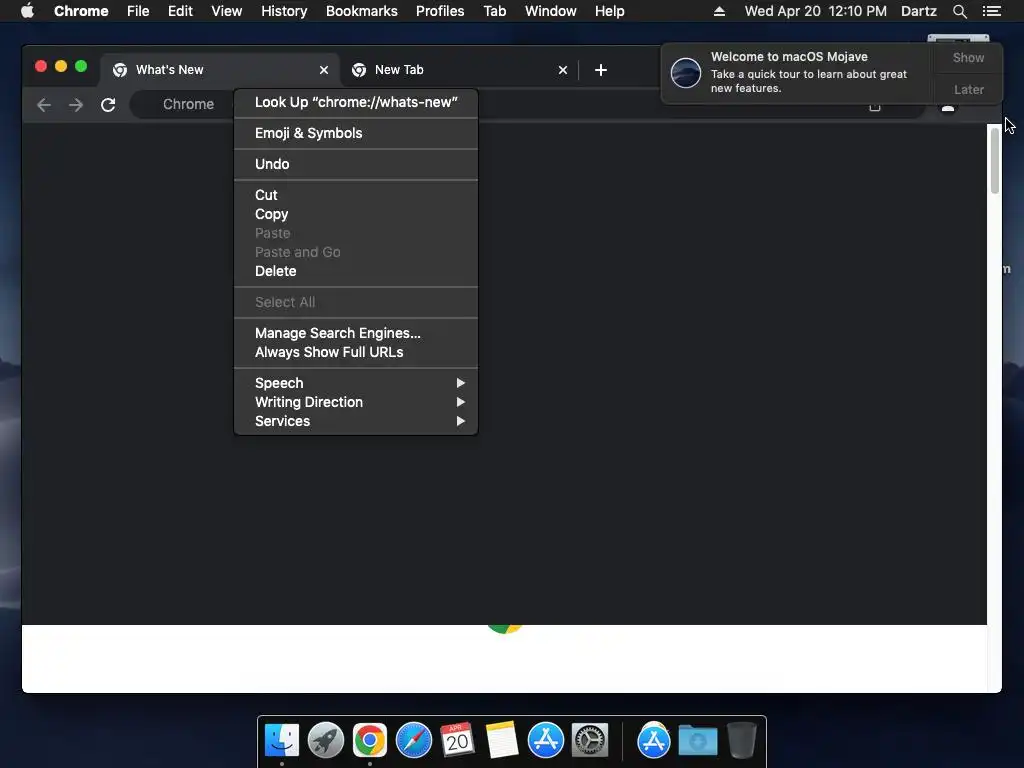Click the browser back arrow
Viewport: 1024px width, 768px height.
point(44,104)
